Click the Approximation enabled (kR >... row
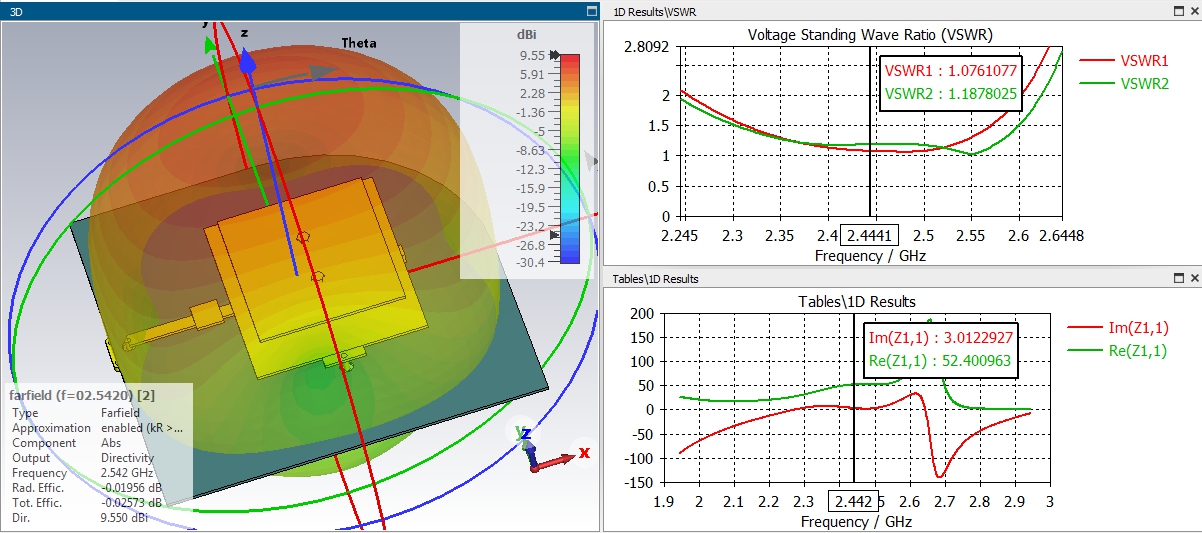The width and height of the screenshot is (1202, 533). (x=97, y=428)
